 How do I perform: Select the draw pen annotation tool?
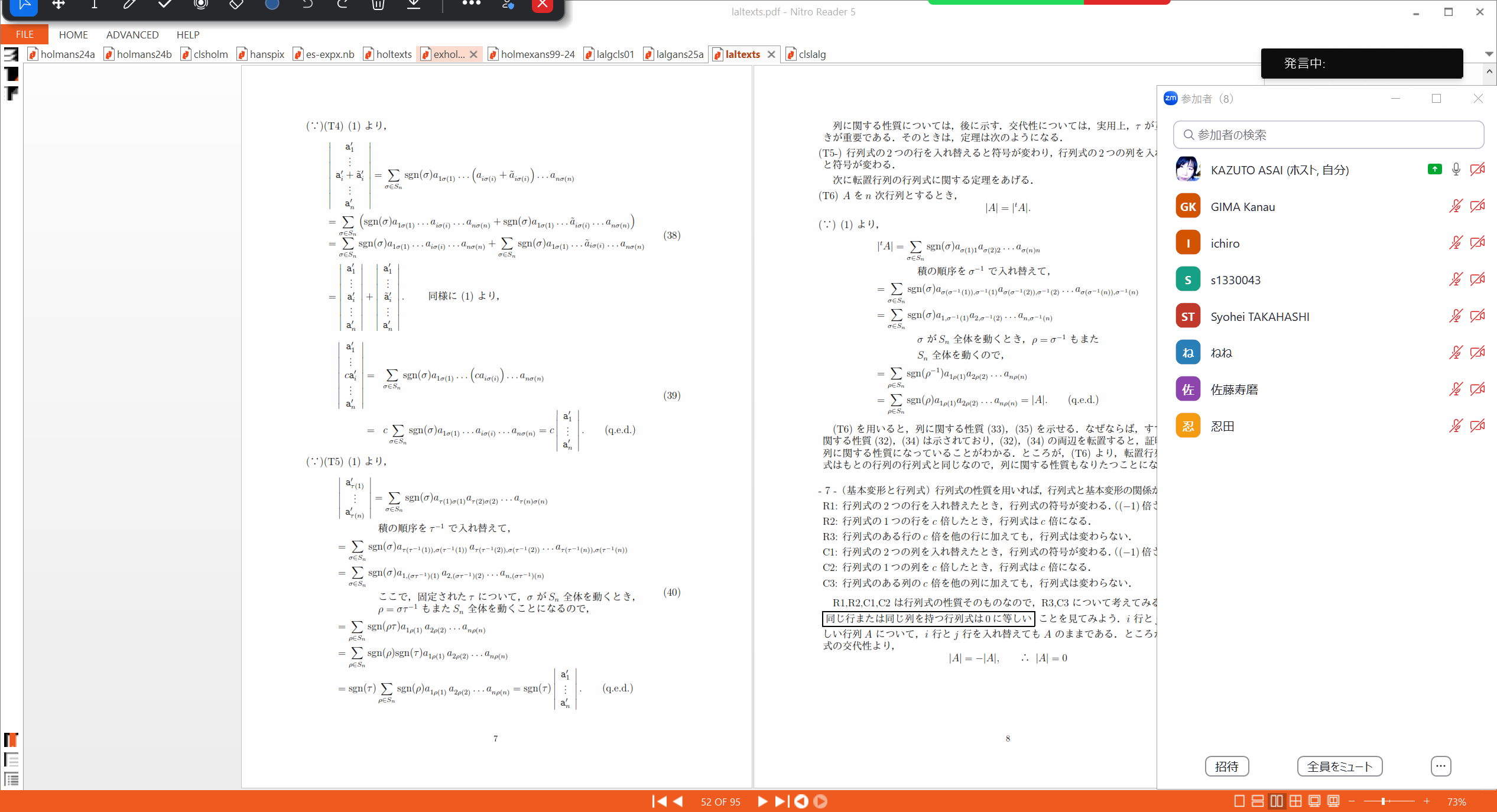click(x=129, y=5)
